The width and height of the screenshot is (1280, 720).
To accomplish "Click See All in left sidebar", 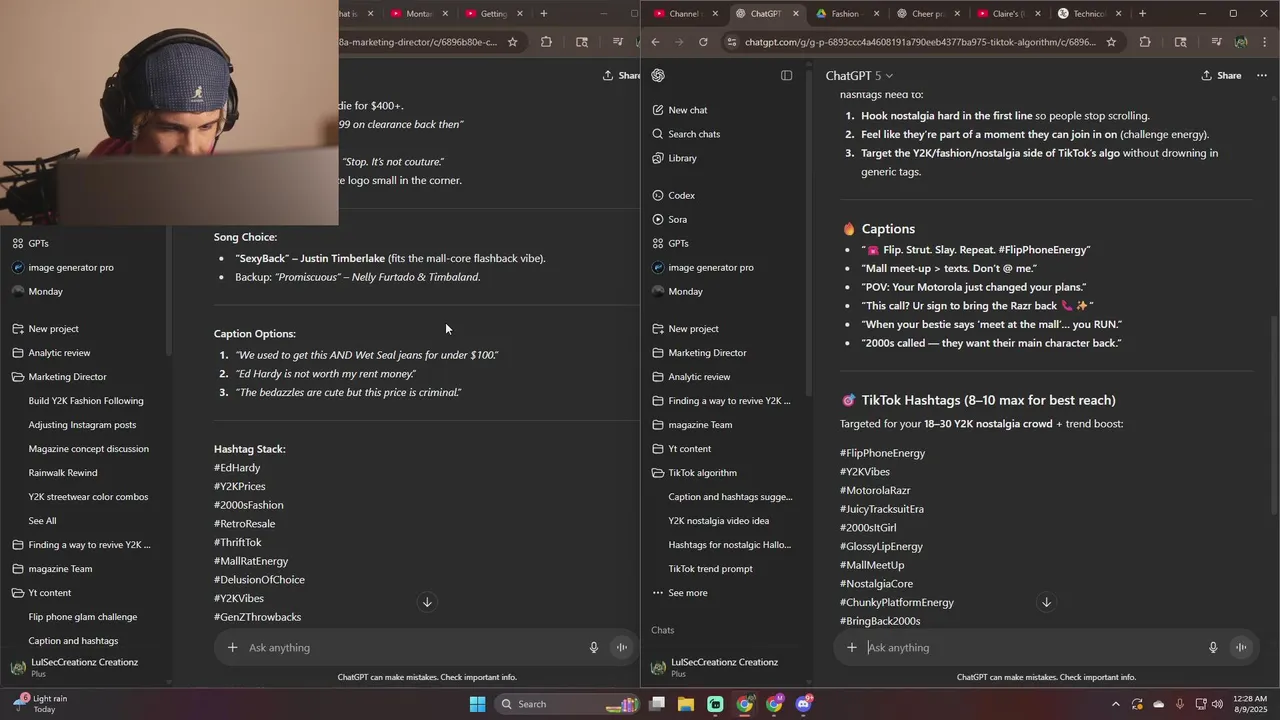I will point(42,521).
